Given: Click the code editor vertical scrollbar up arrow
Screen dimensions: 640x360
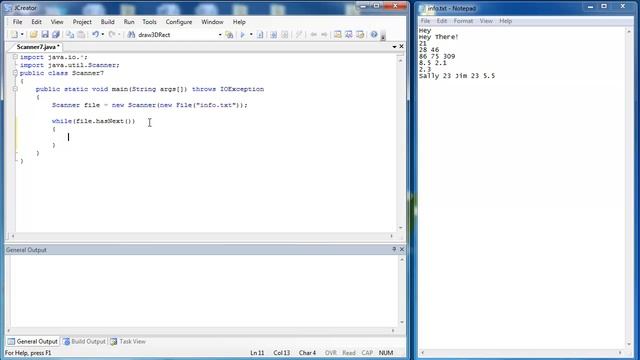Looking at the screenshot, I should coord(400,60).
